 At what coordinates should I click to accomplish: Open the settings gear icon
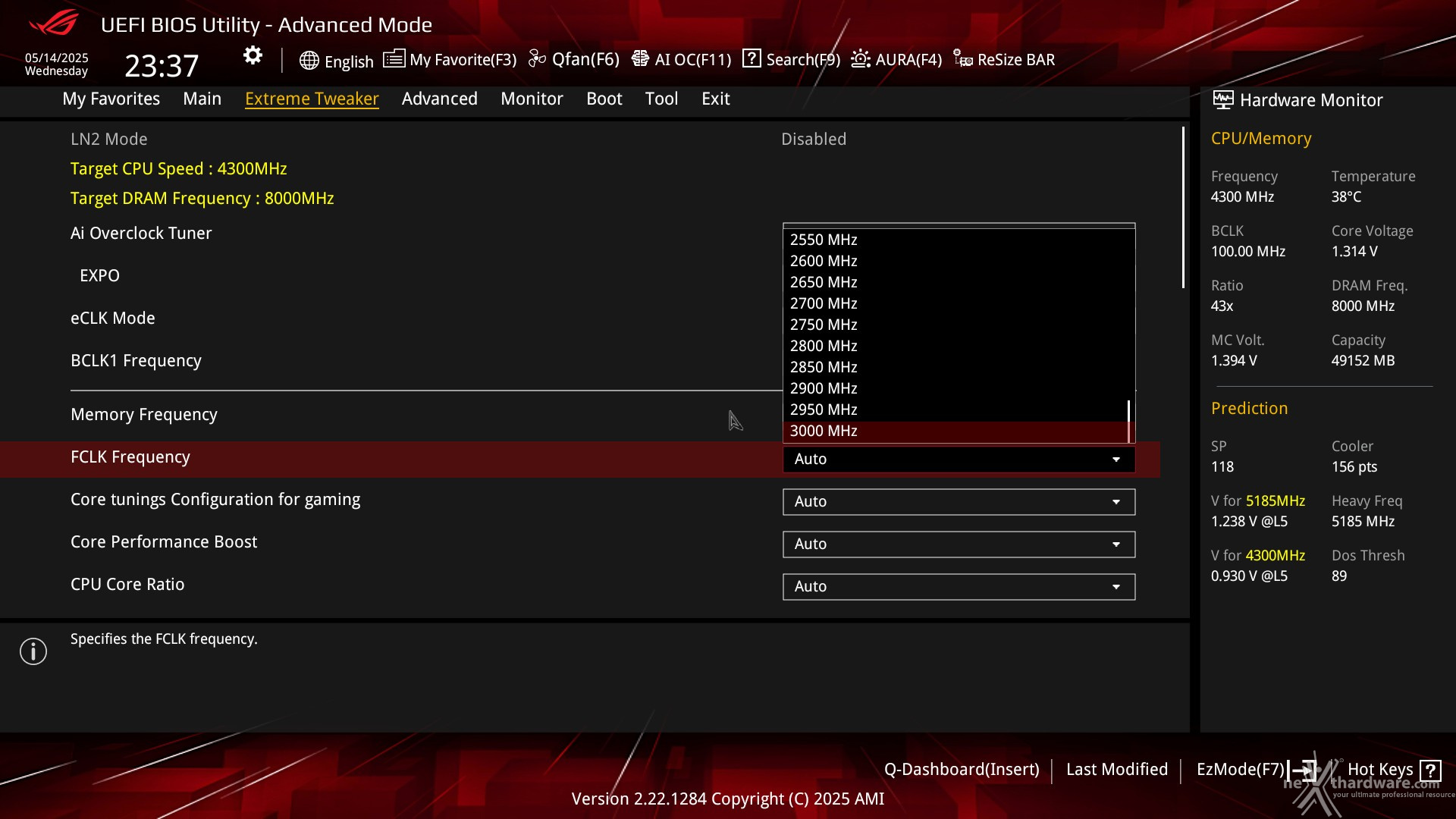[x=253, y=55]
